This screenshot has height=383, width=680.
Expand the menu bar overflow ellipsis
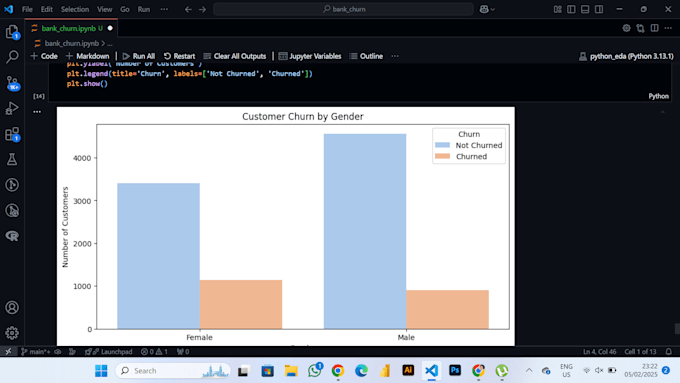tap(164, 9)
